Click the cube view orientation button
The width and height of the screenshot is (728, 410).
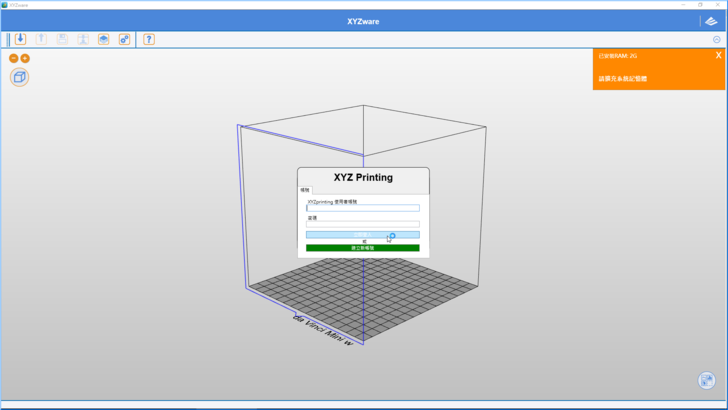(x=20, y=77)
